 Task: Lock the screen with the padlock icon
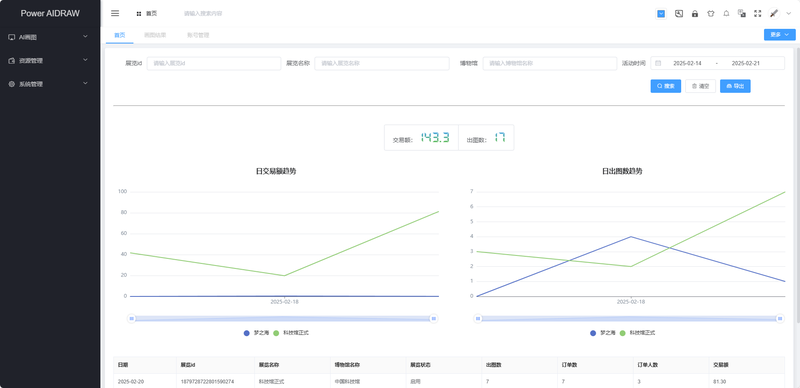pos(695,14)
